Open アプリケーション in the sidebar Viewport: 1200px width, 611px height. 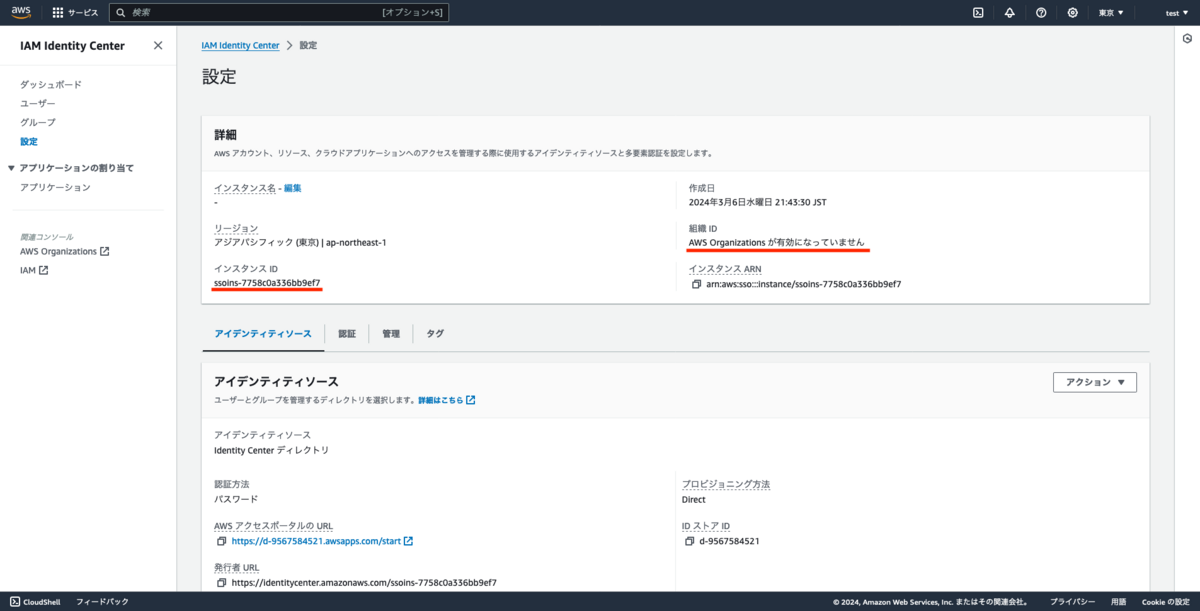click(55, 187)
